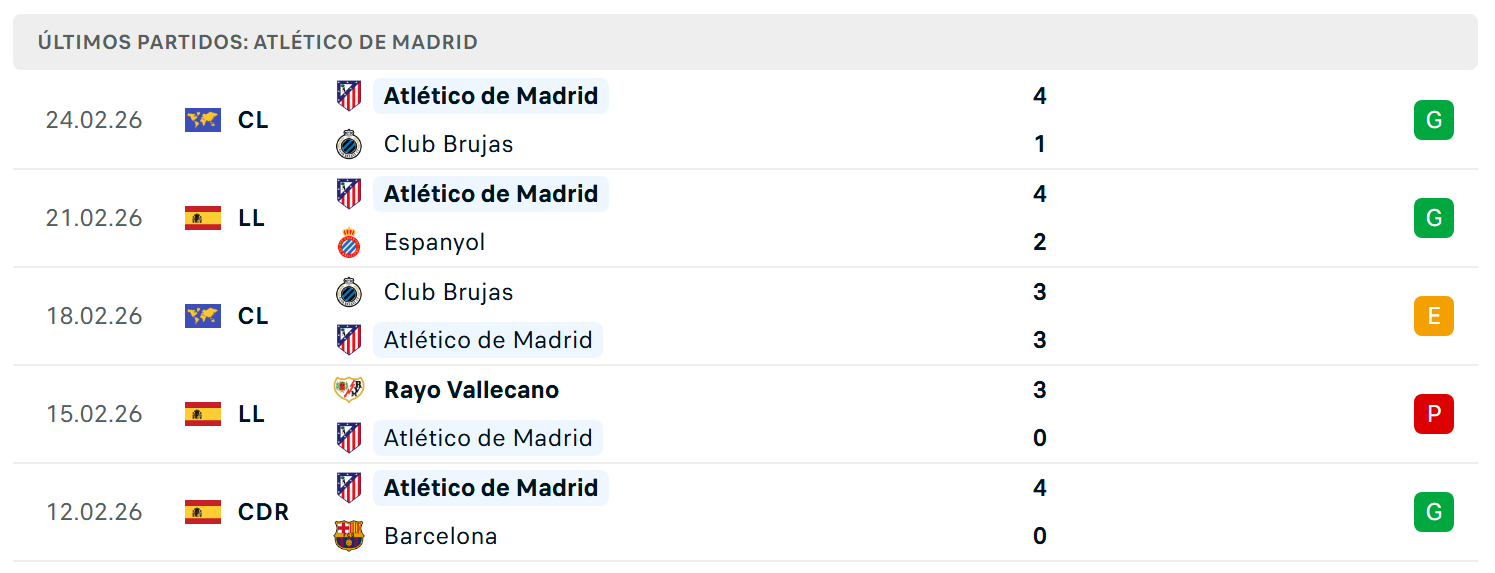Click Atlético crest in 24.02.26 match
Image resolution: width=1495 pixels, height=573 pixels.
pyautogui.click(x=349, y=96)
